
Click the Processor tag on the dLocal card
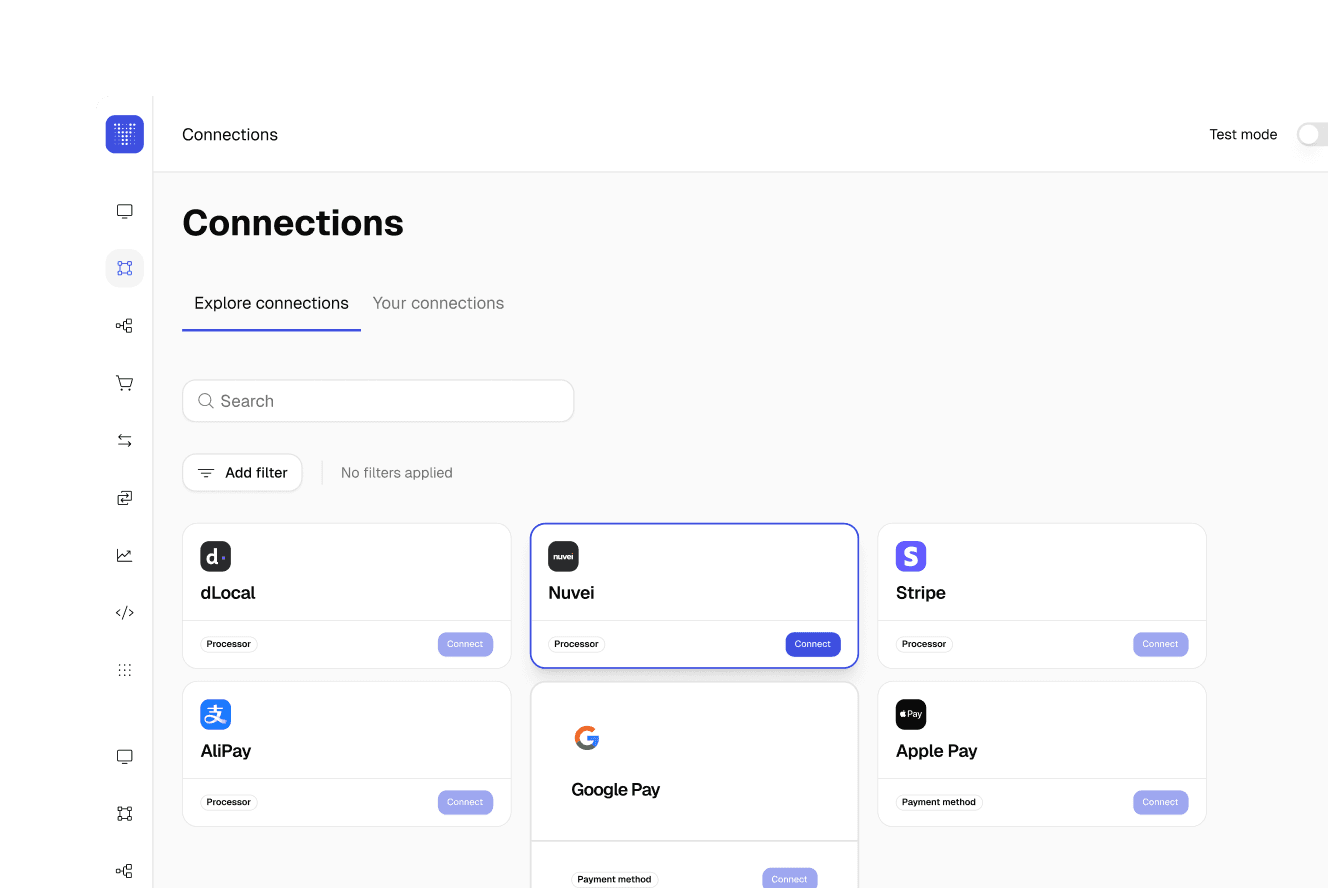(229, 644)
